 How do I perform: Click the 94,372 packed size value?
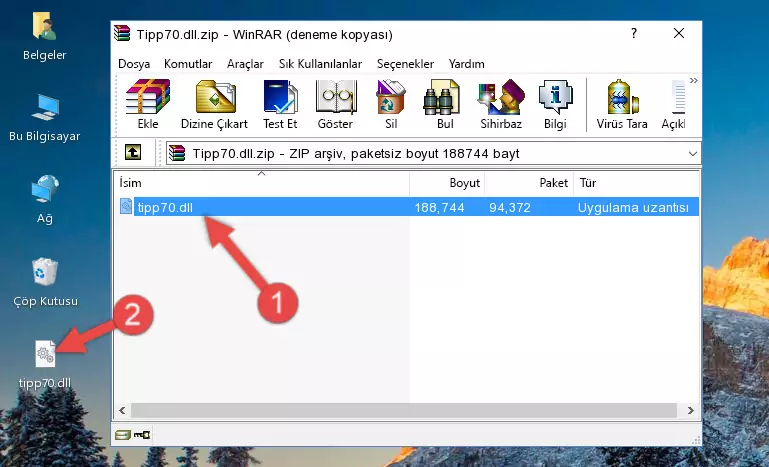pyautogui.click(x=510, y=208)
